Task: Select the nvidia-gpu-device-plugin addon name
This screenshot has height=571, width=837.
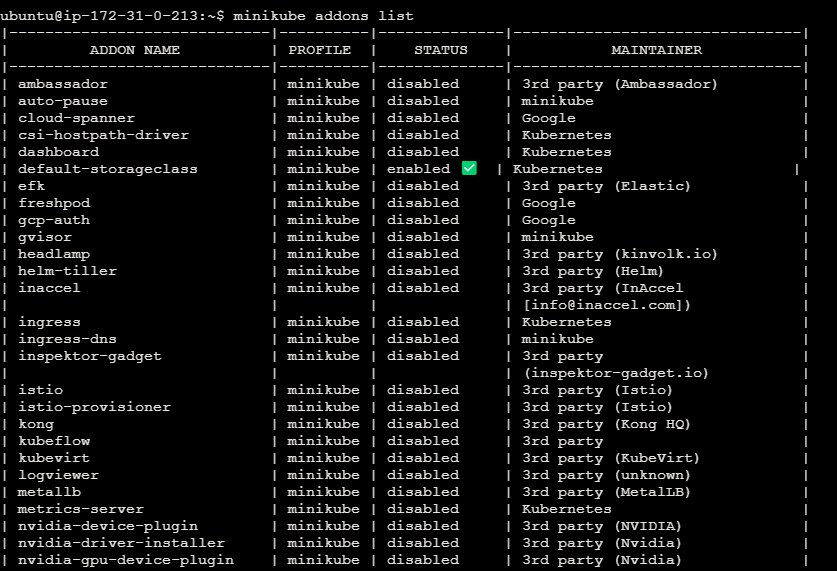Action: 126,560
